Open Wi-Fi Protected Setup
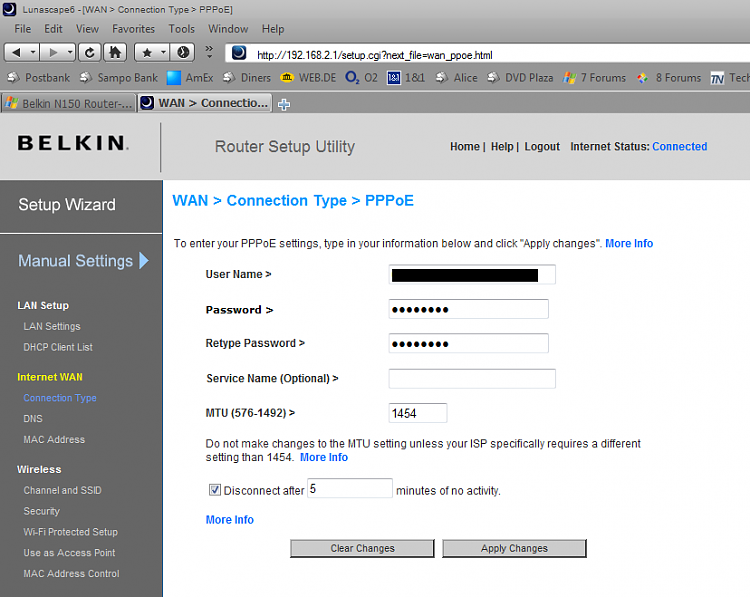The width and height of the screenshot is (750, 597). tap(70, 532)
